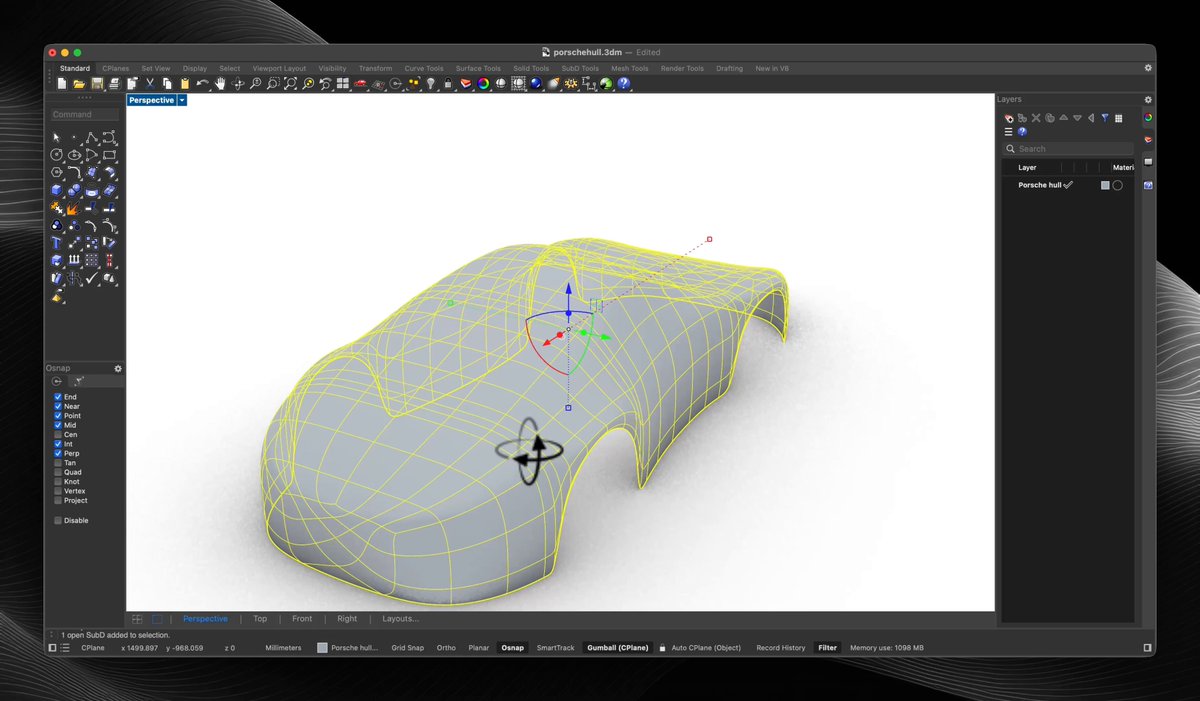Enable the Tan osnap checkbox

point(57,463)
